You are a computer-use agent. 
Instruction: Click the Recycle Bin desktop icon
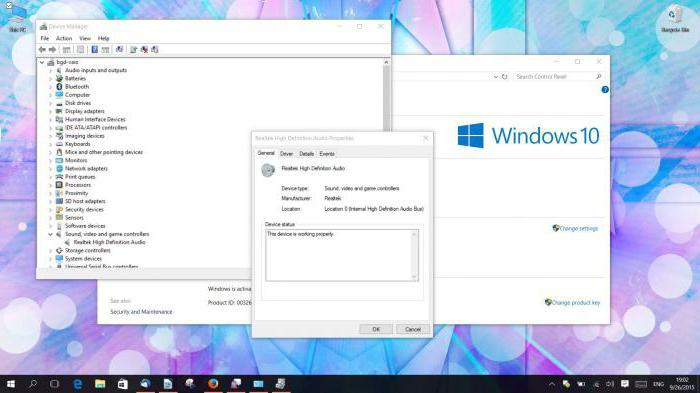tap(675, 19)
